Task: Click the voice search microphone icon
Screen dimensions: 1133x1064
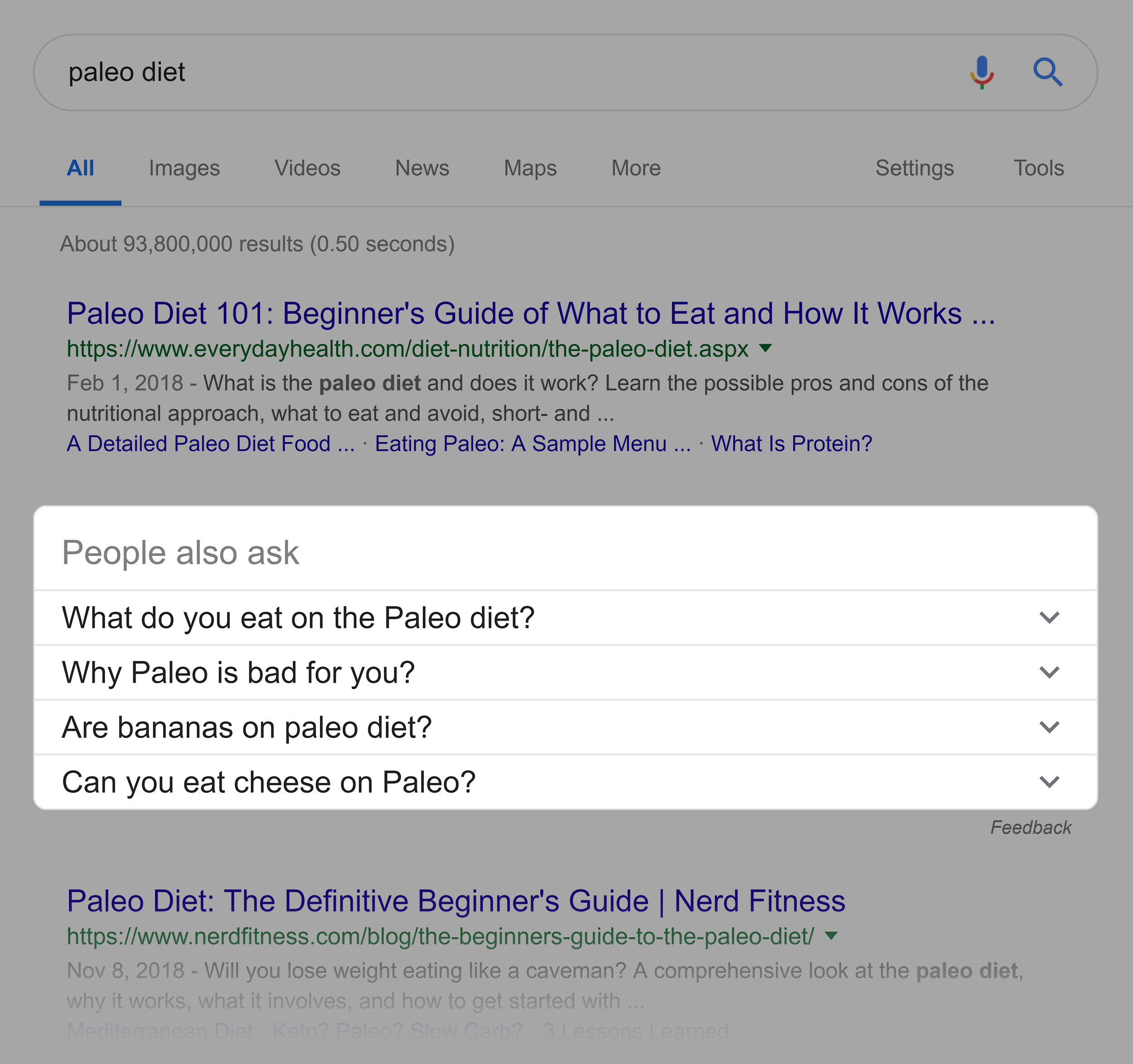Action: [982, 73]
